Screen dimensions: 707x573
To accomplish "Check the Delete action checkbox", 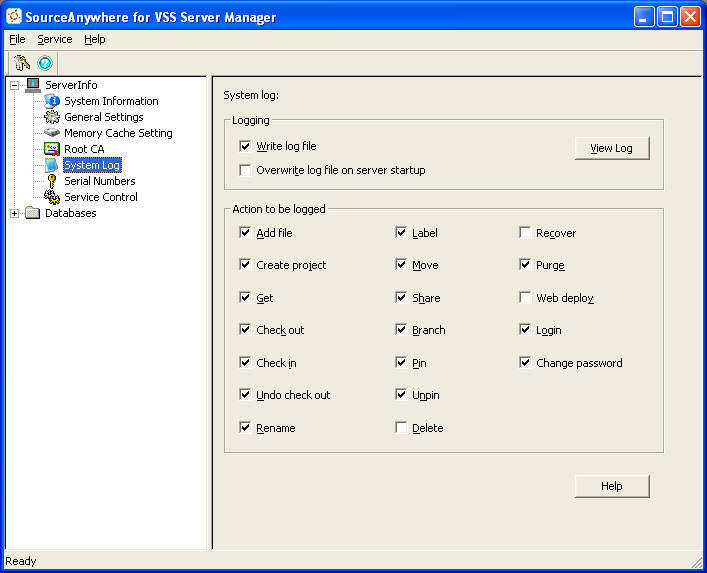I will click(402, 428).
